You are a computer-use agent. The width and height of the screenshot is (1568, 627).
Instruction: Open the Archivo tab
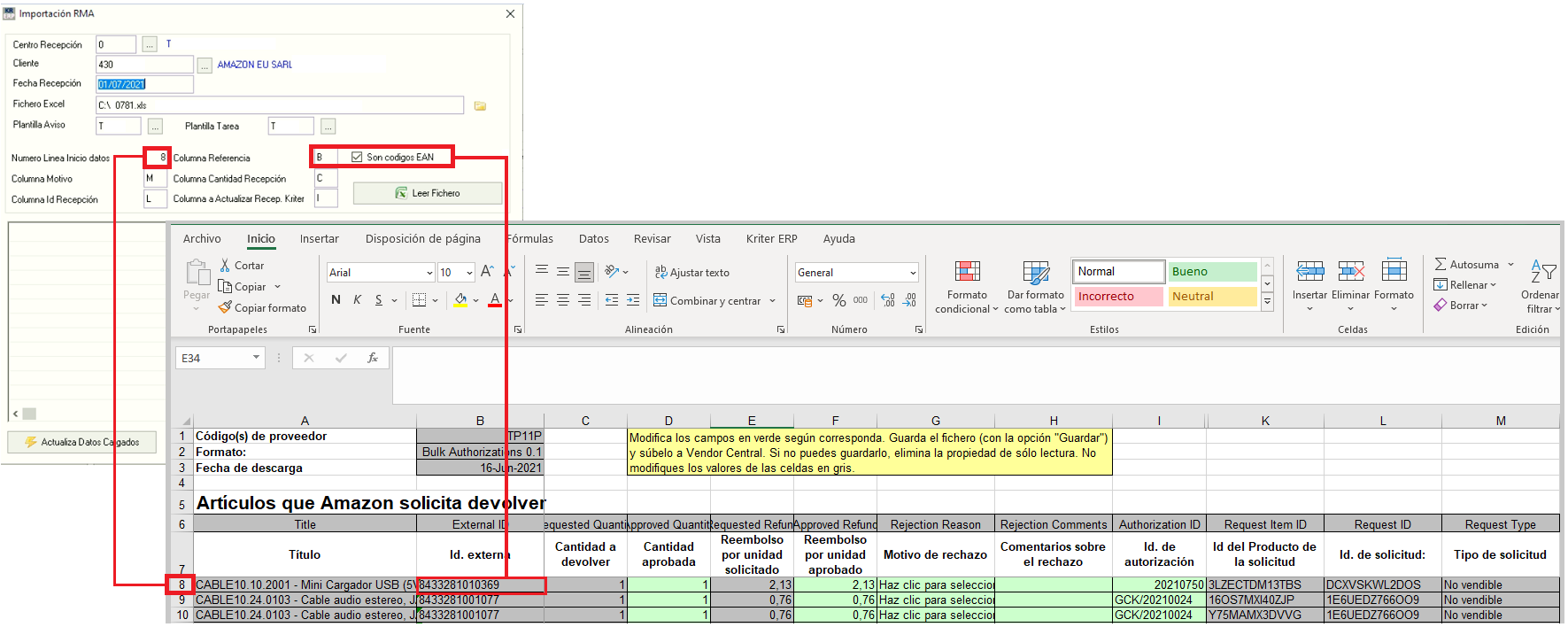[x=202, y=238]
